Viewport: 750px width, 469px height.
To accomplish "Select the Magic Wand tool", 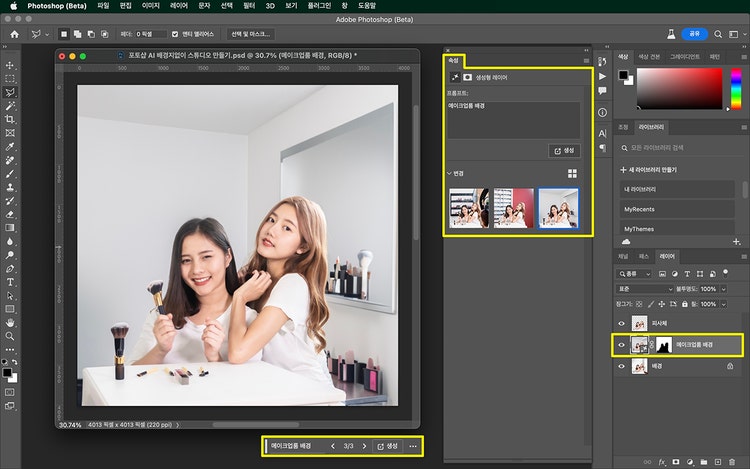I will click(10, 105).
